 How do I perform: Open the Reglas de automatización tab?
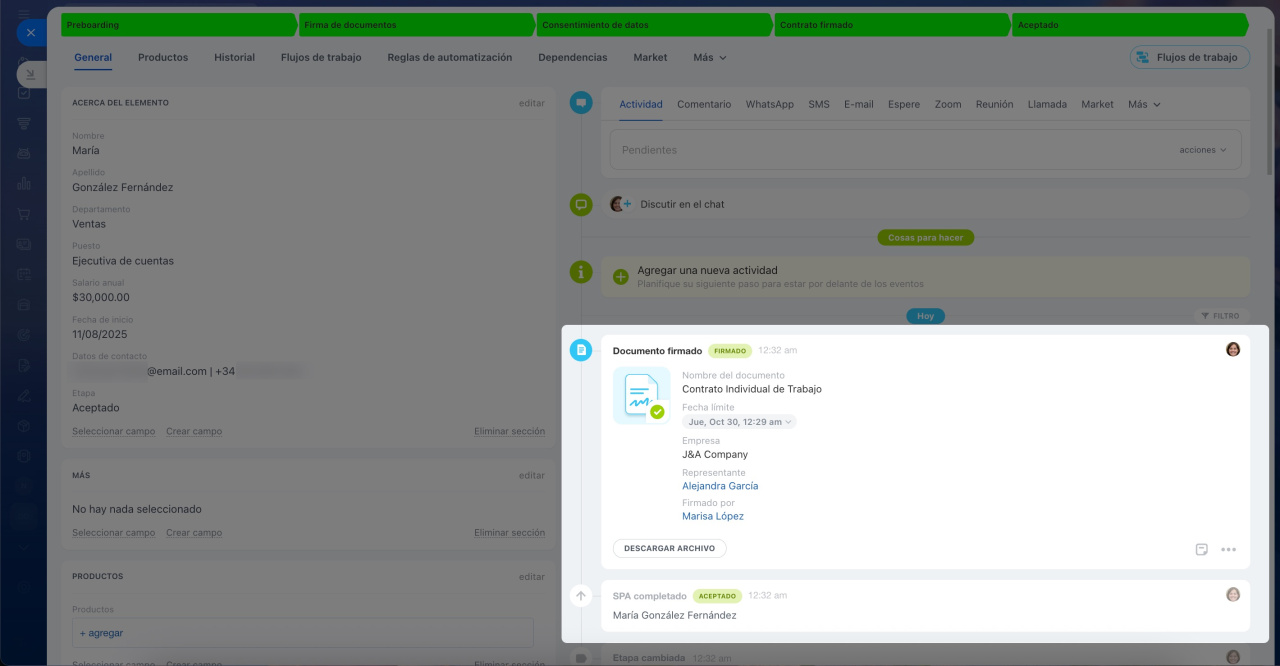[x=450, y=58]
